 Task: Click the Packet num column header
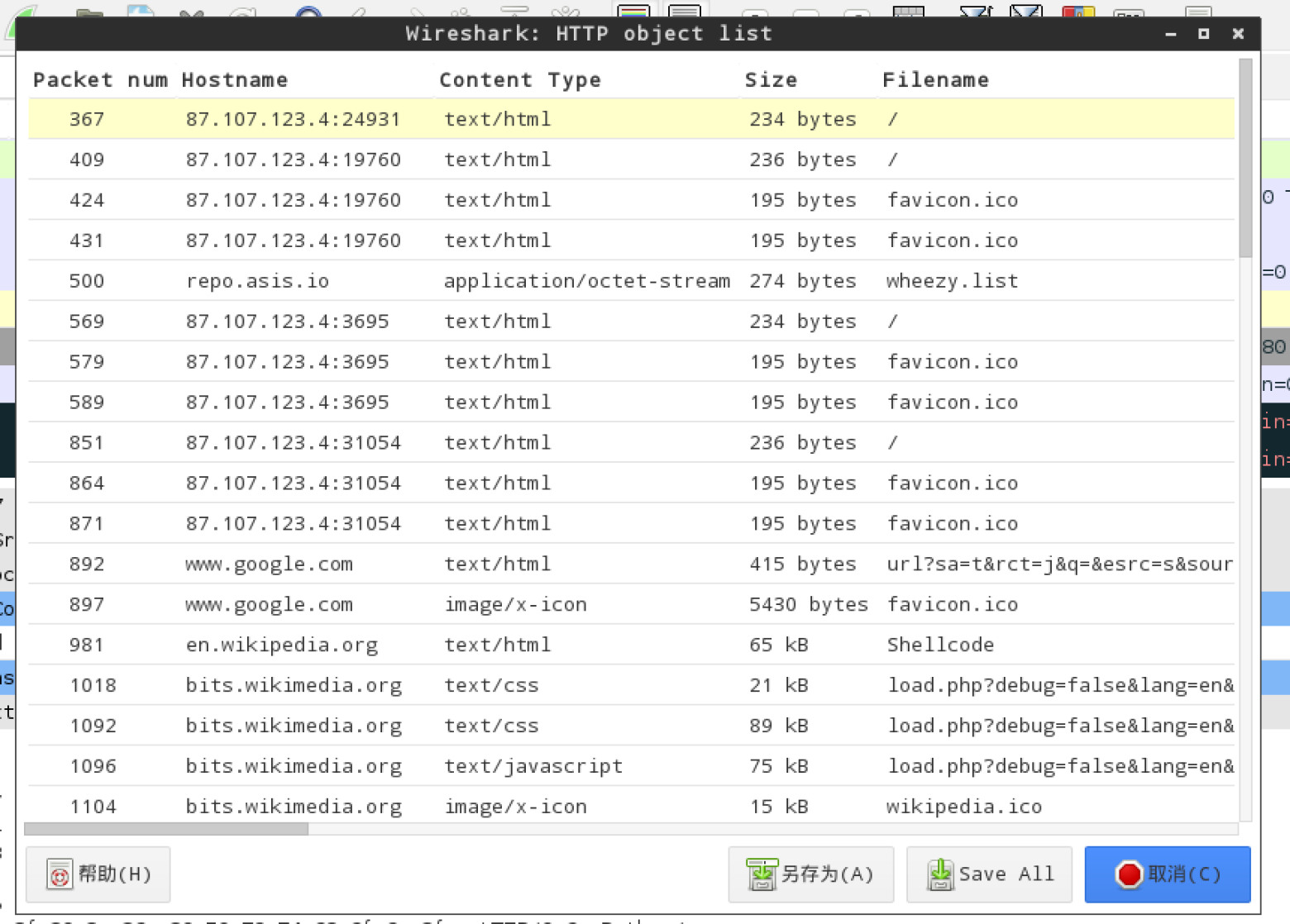(99, 79)
